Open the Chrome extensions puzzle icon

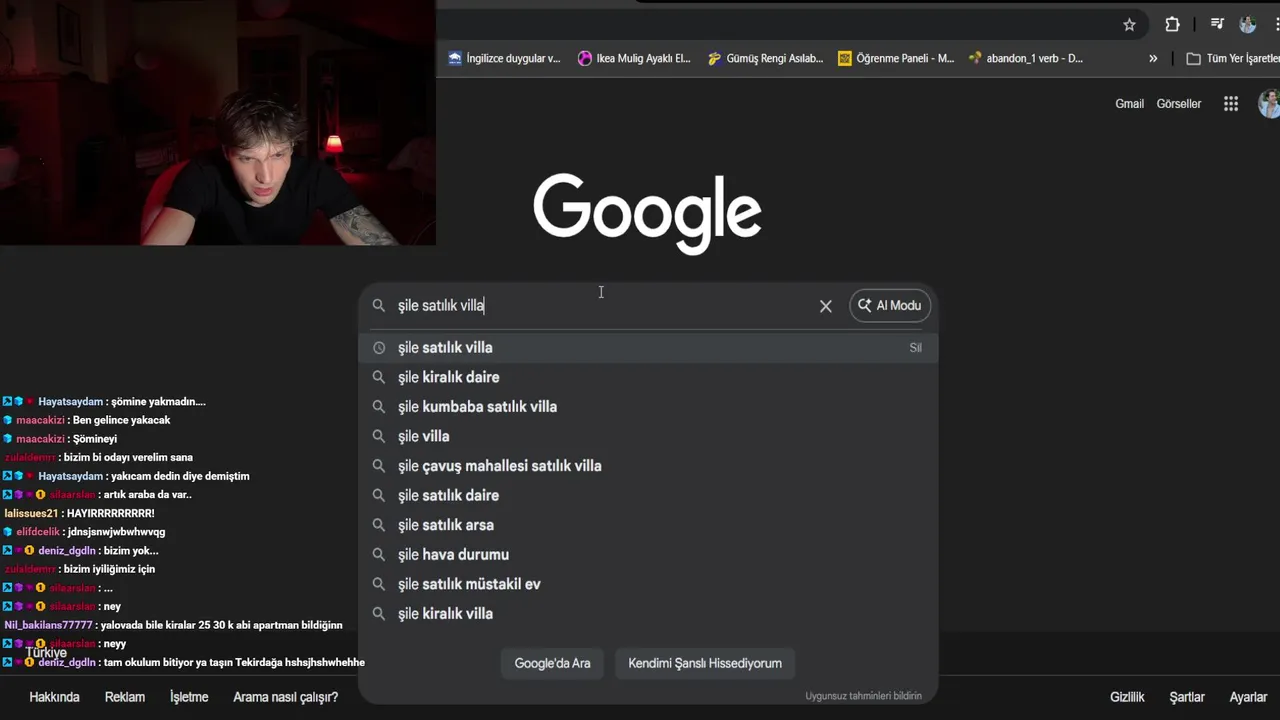pos(1172,25)
